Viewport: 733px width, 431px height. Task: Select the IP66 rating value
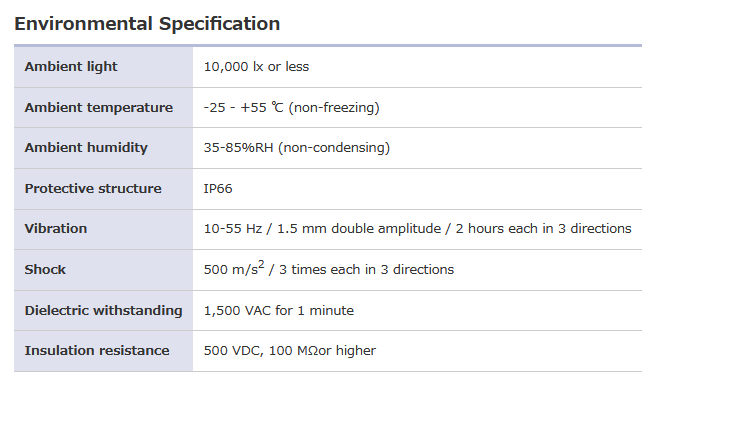[218, 189]
